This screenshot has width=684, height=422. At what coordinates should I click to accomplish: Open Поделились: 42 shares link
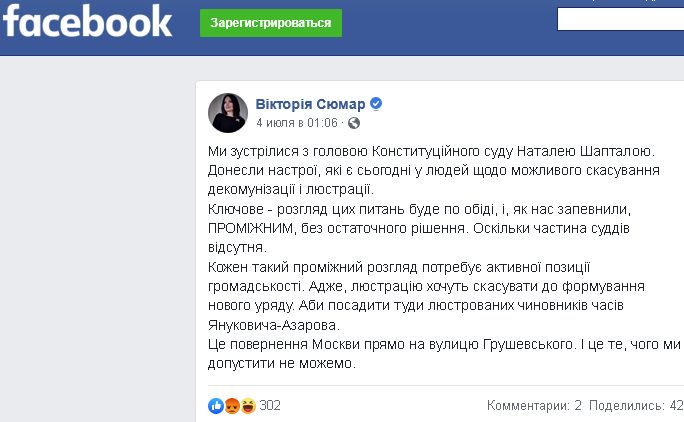[637, 406]
